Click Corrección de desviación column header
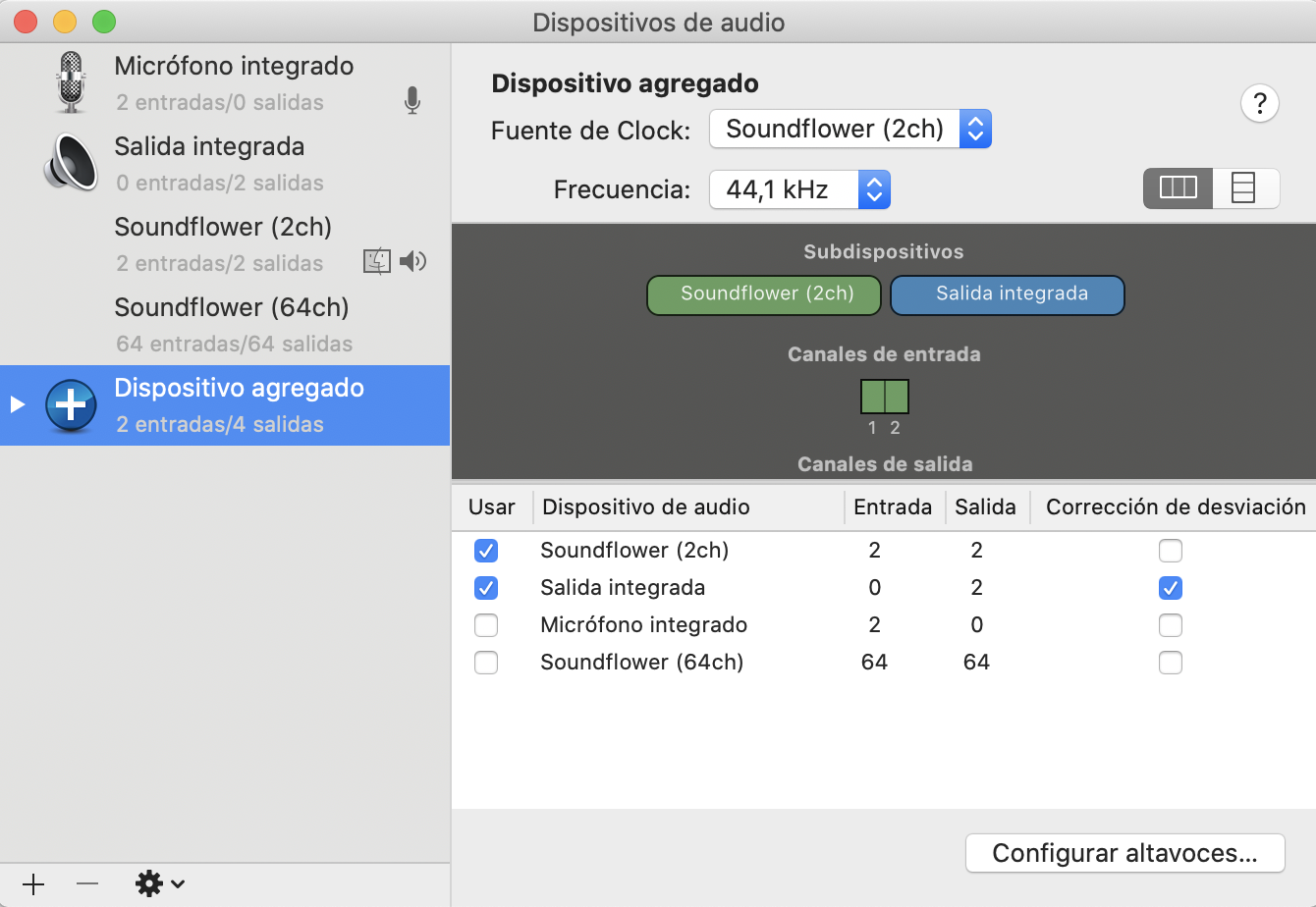The image size is (1316, 907). pos(1176,507)
